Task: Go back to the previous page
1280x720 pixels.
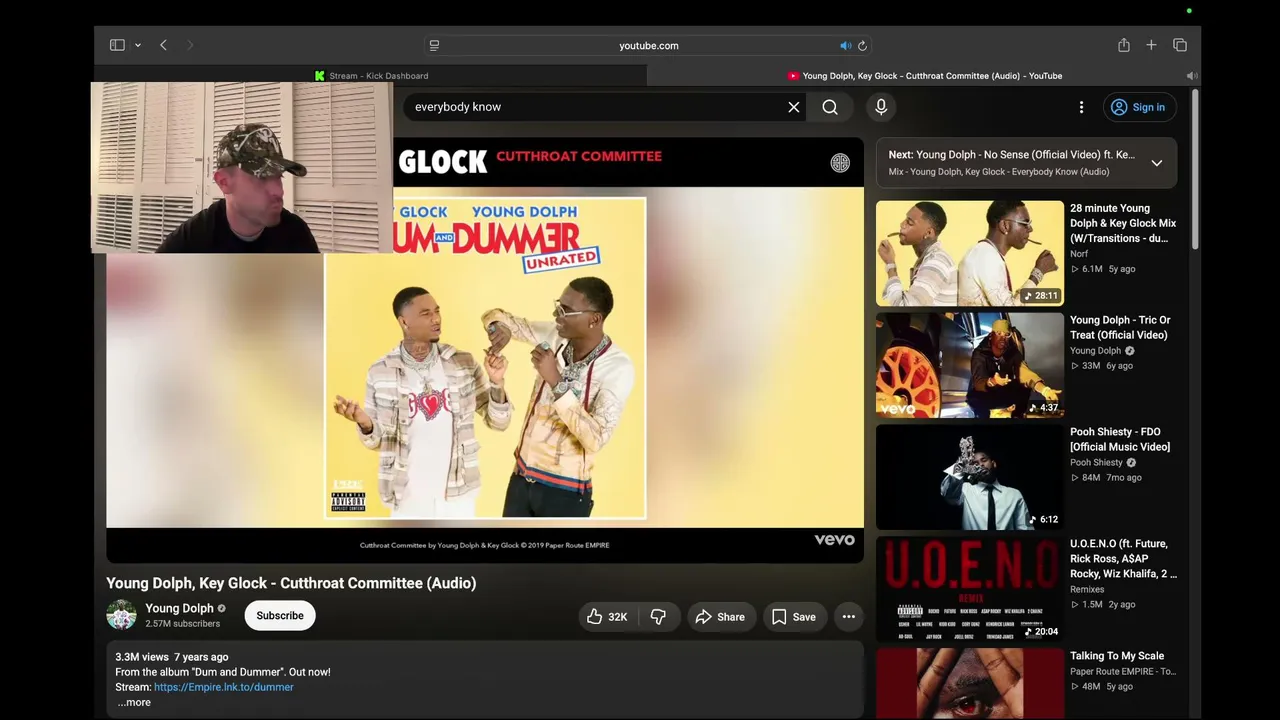Action: point(163,45)
